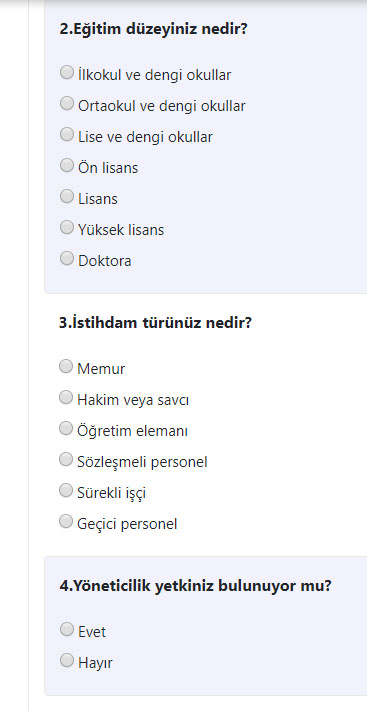The width and height of the screenshot is (367, 711).
Task: Answer Evet for yöneticilik yetkisi
Action: [x=67, y=629]
